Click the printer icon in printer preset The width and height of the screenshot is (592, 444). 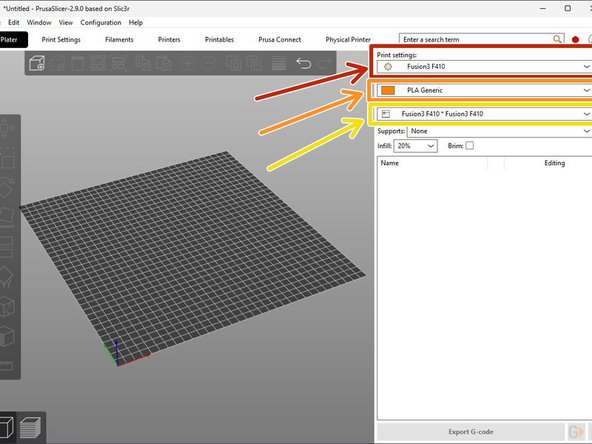pos(385,114)
